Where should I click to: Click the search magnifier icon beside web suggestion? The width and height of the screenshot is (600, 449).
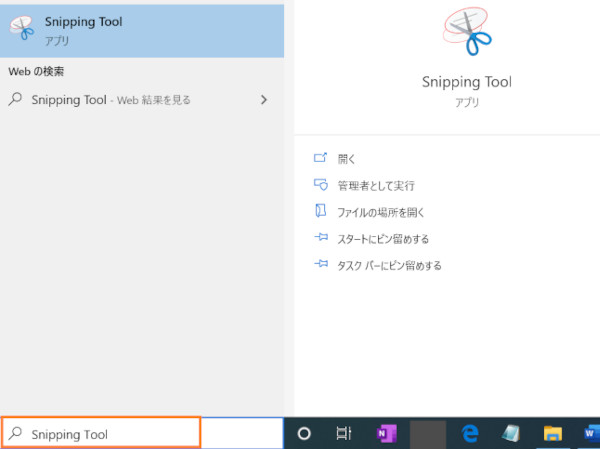[x=15, y=99]
